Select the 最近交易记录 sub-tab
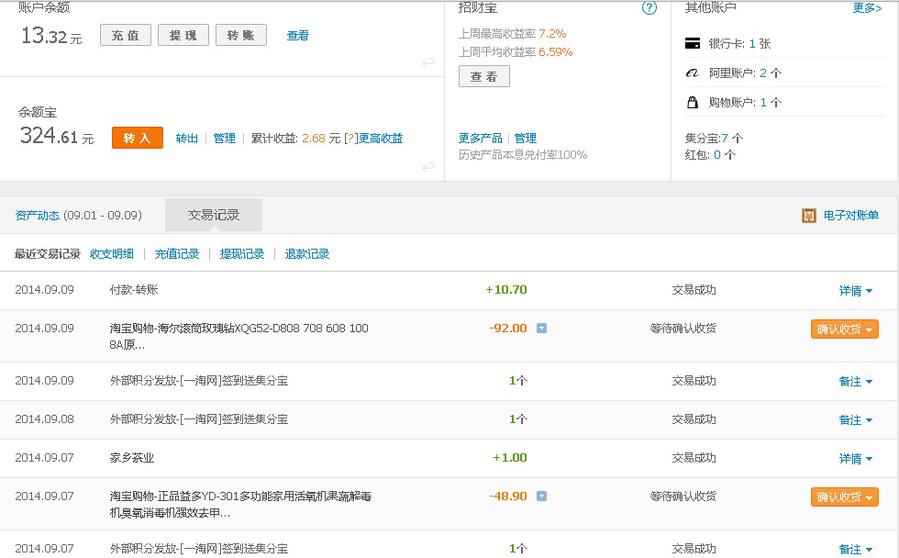 click(48, 253)
